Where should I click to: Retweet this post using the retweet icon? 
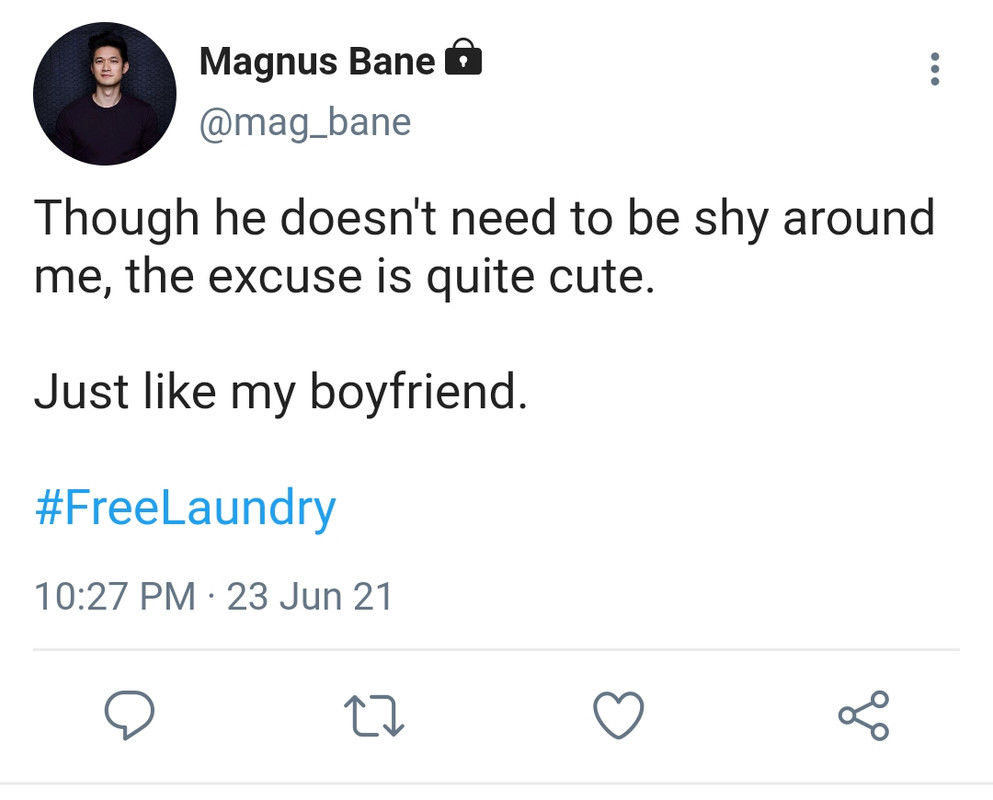[x=374, y=716]
